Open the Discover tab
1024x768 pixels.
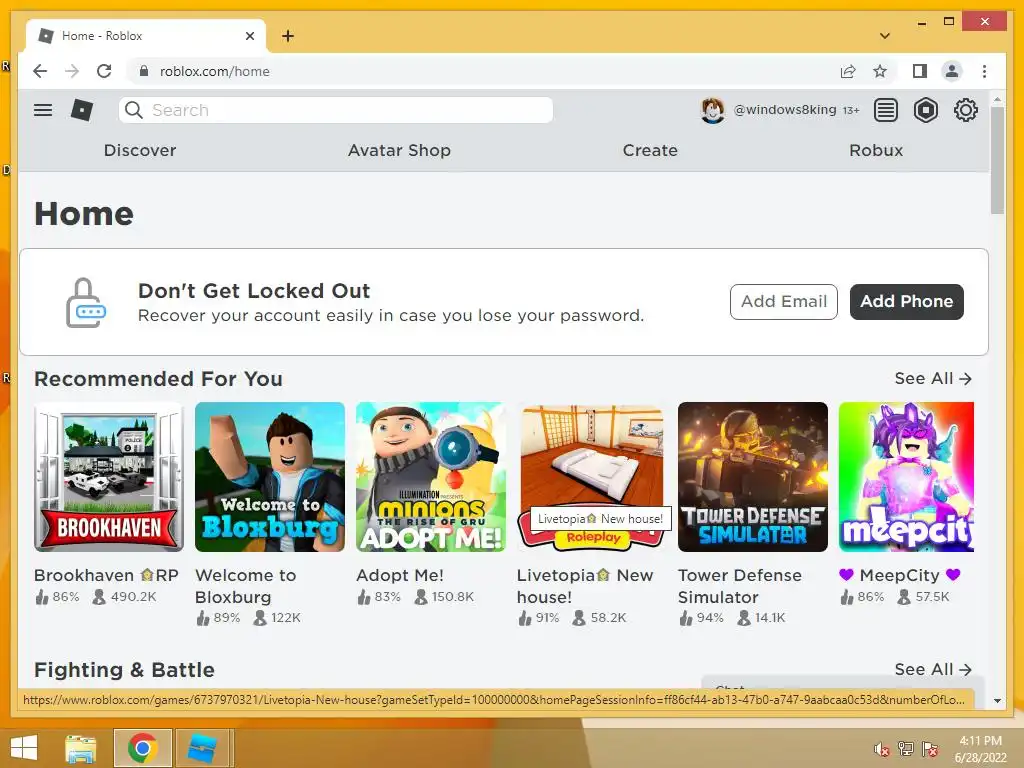pos(140,150)
